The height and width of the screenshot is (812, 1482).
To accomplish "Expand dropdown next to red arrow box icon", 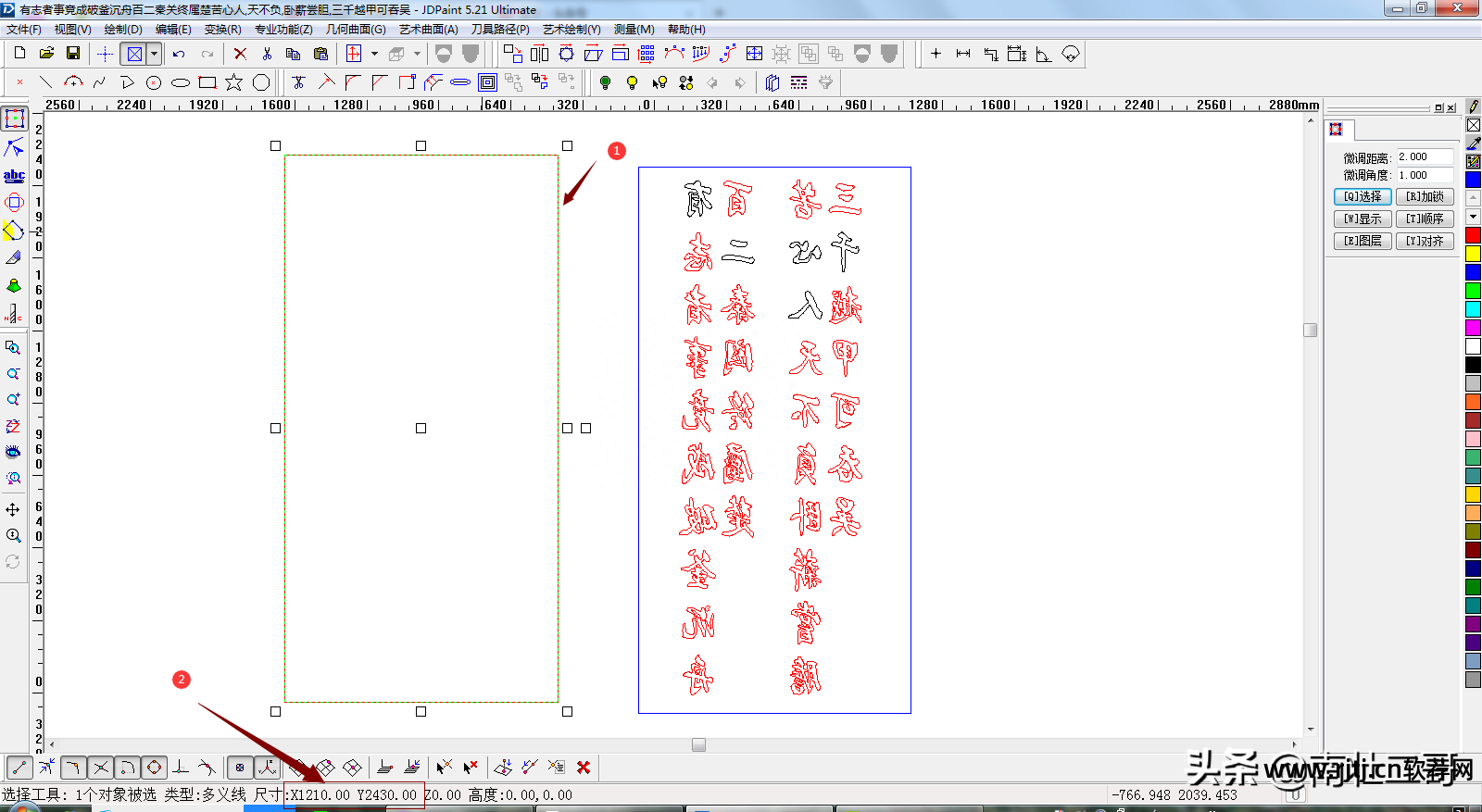I will click(374, 54).
